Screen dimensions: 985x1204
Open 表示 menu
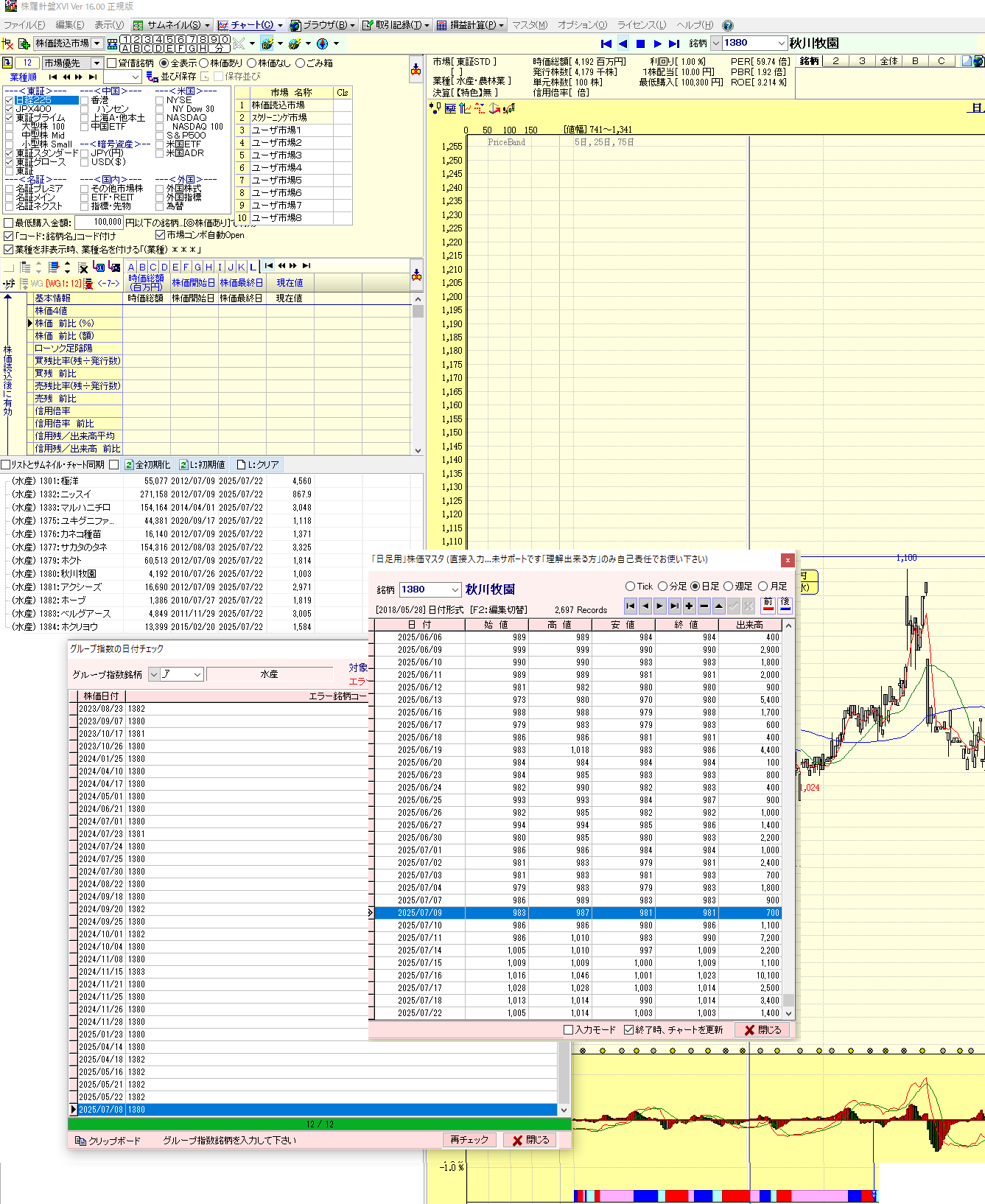pos(109,25)
